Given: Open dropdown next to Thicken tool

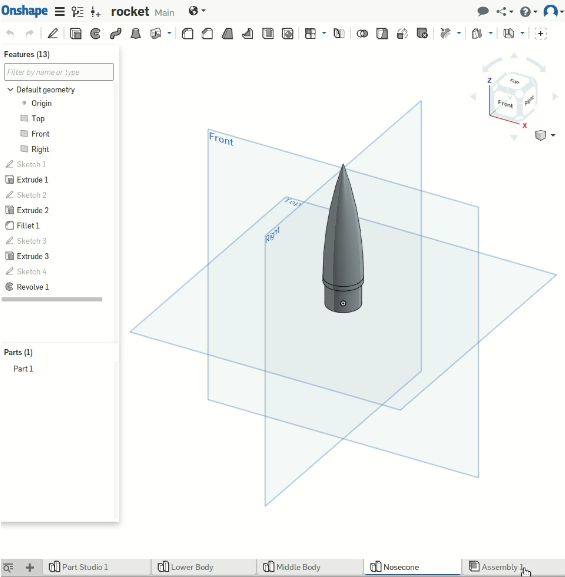Looking at the screenshot, I should (x=169, y=33).
